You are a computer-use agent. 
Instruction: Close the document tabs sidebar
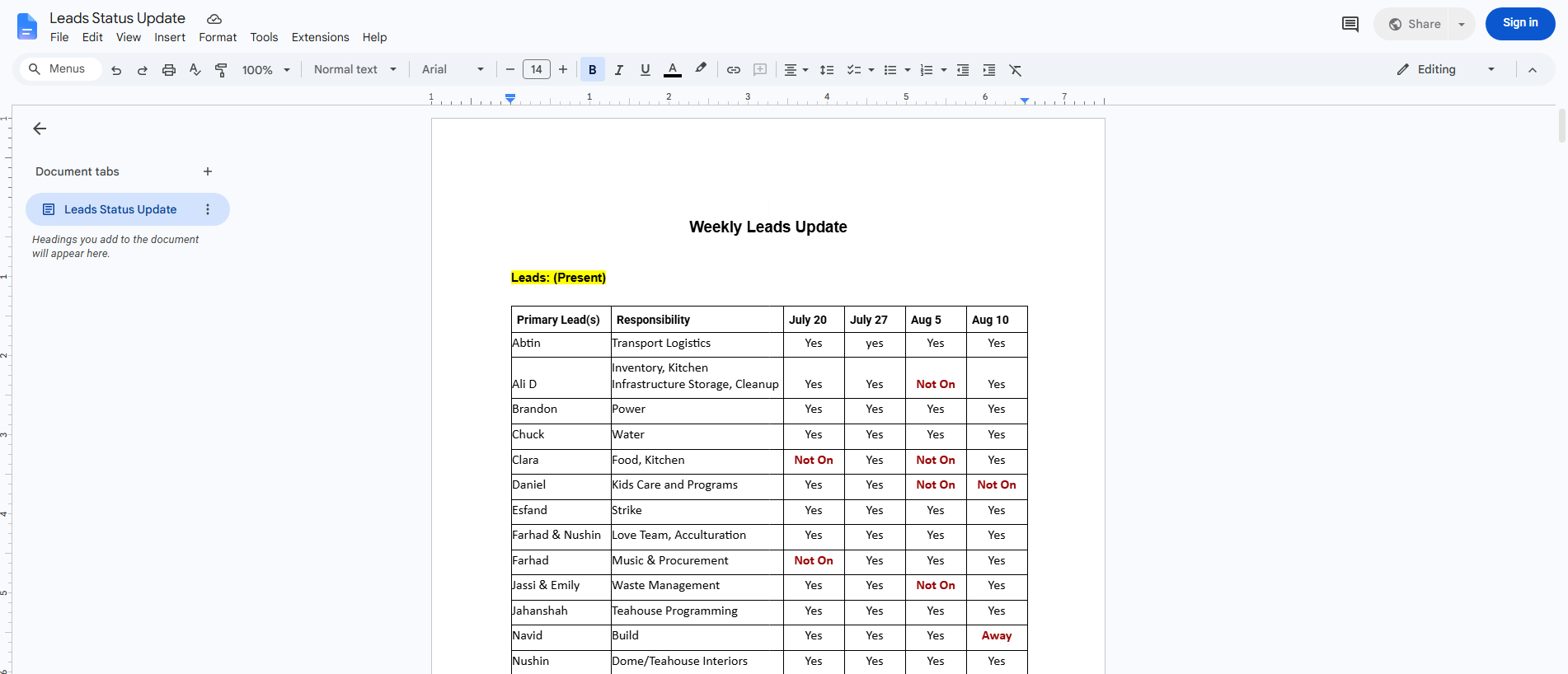[x=40, y=129]
